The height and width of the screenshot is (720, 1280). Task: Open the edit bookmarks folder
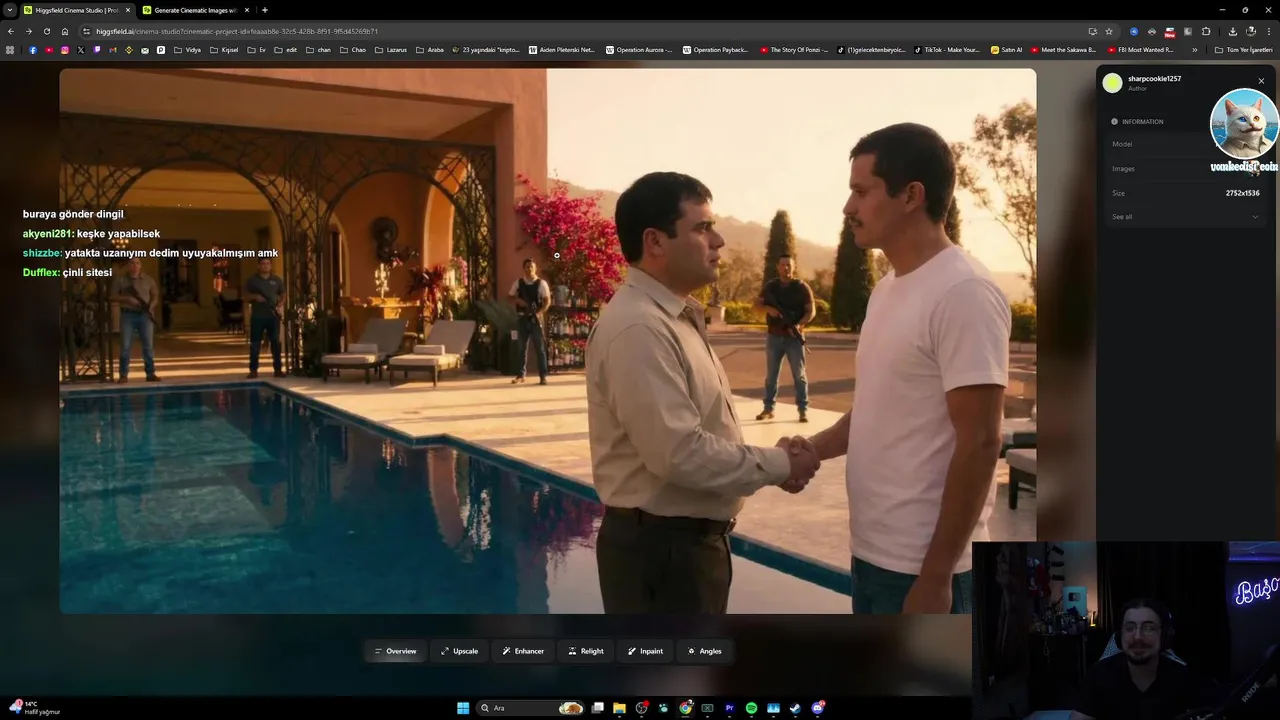click(x=286, y=50)
